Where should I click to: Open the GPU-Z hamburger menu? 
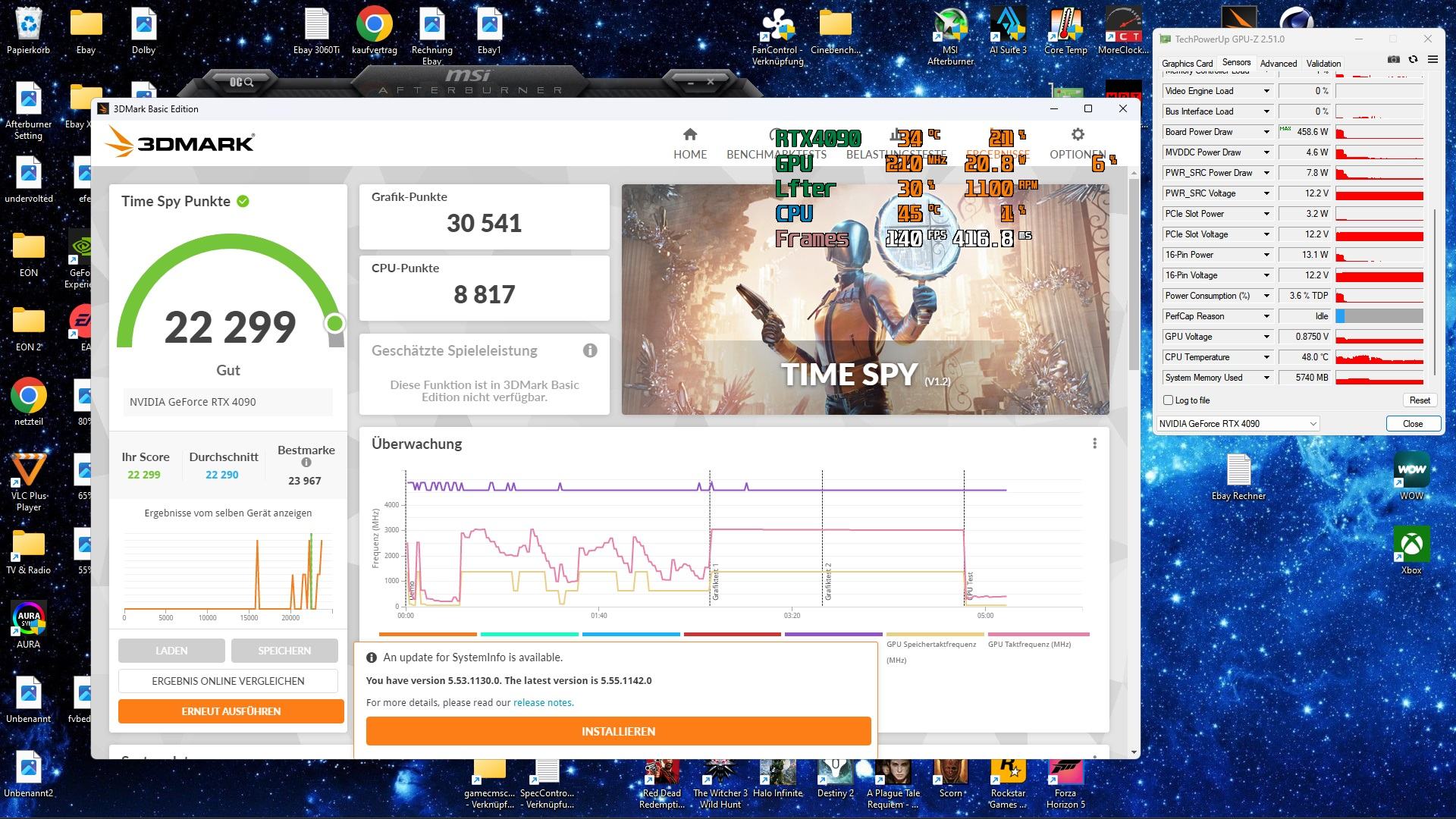click(x=1432, y=59)
